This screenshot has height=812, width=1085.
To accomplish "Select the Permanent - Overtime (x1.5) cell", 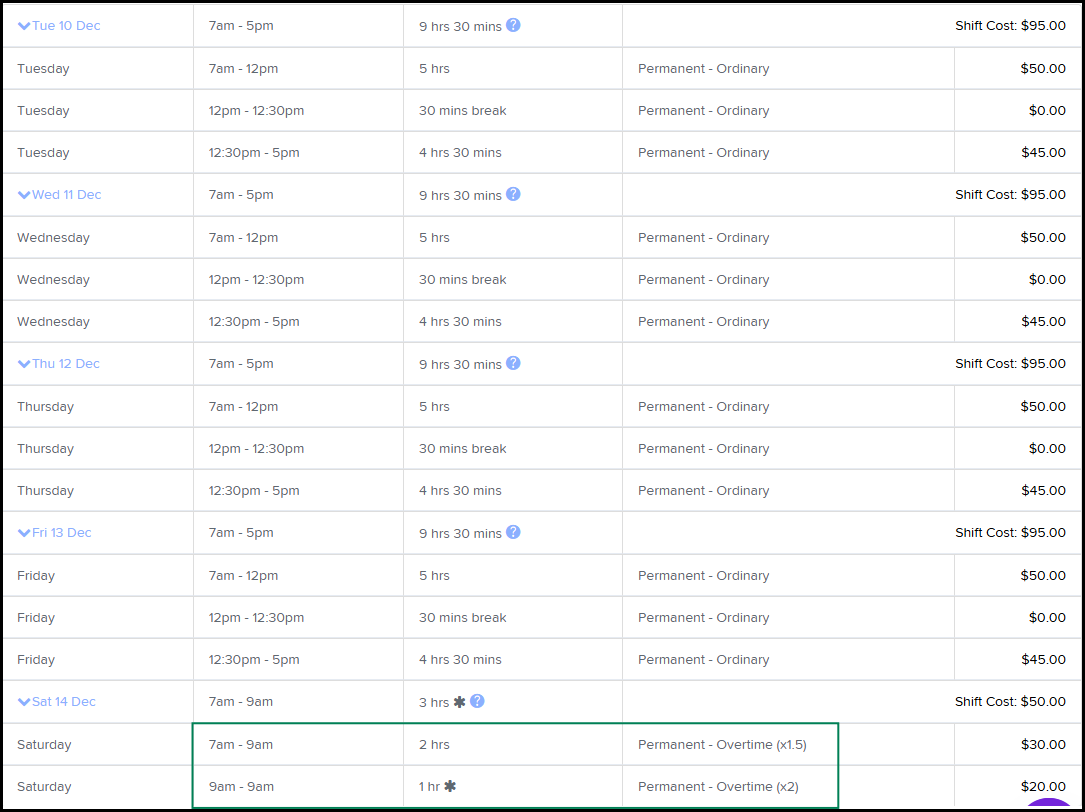I will (722, 745).
